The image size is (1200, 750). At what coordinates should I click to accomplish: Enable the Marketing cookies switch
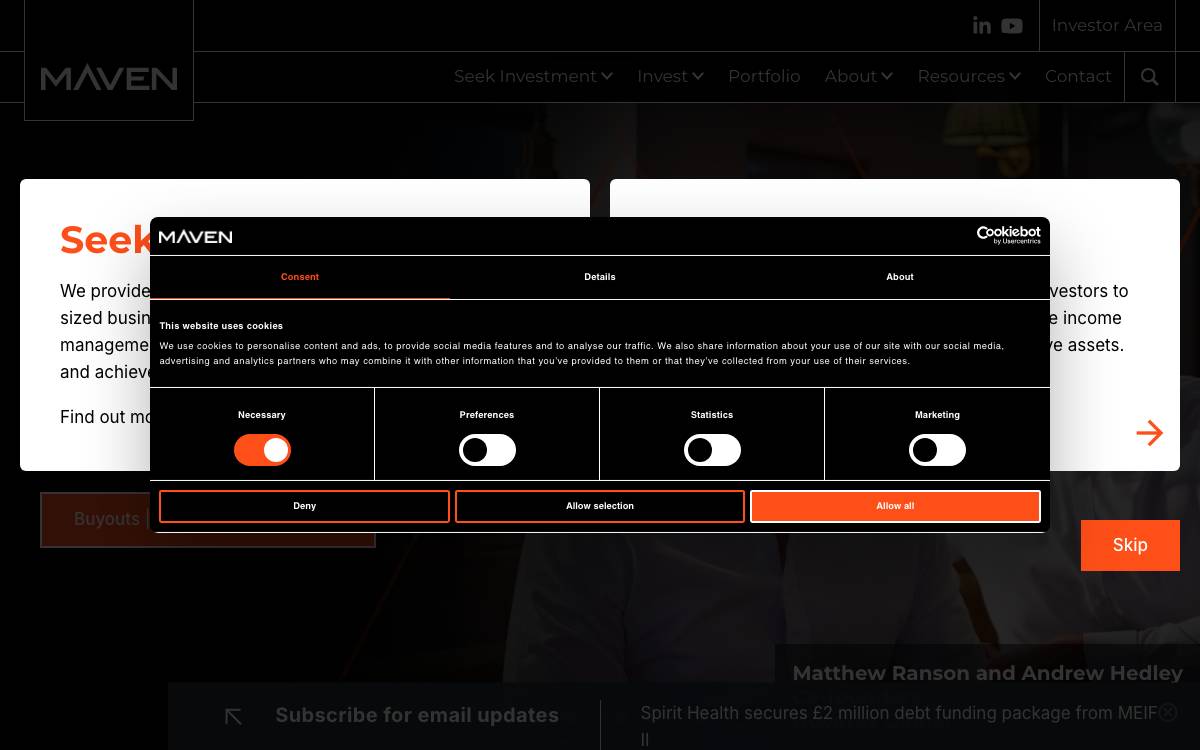937,450
